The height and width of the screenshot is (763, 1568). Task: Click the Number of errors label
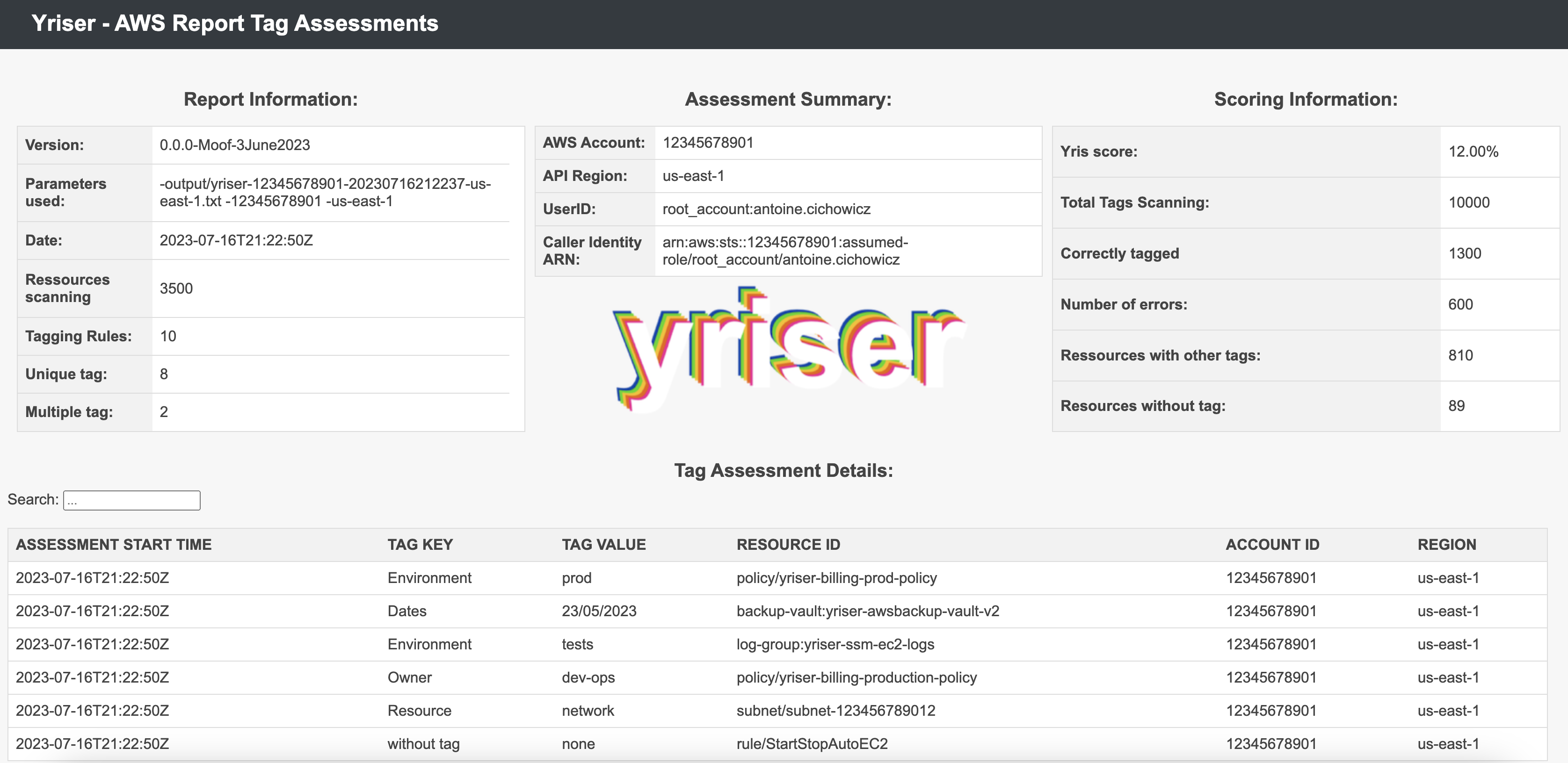[1124, 304]
